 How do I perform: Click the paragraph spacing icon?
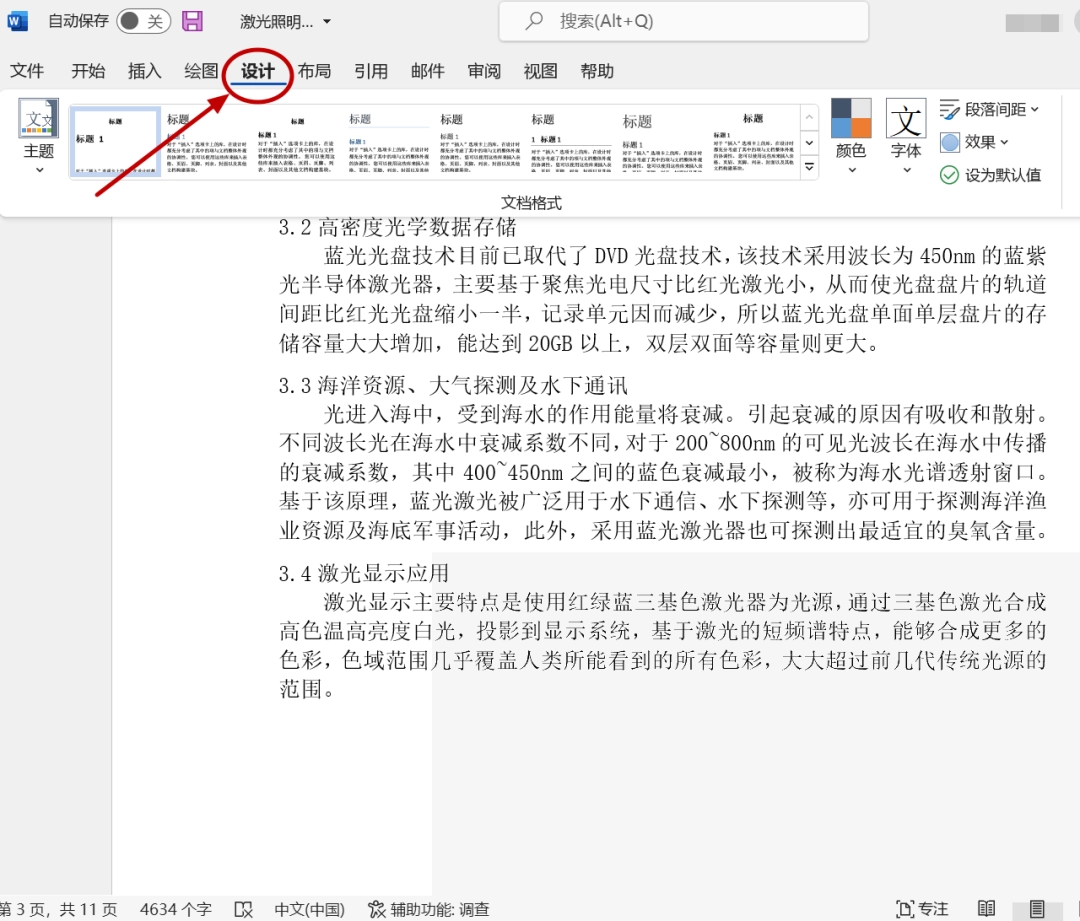click(x=949, y=110)
